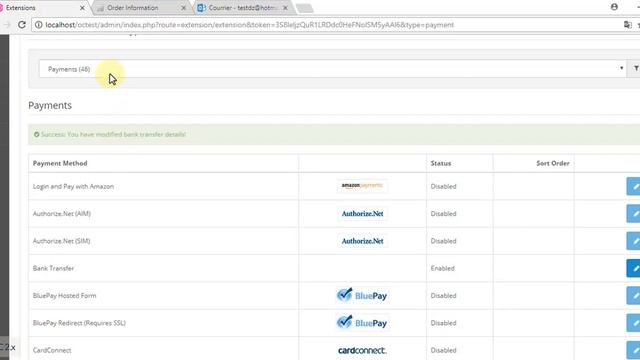Click the BluePay Redirect (Requires SSL) name
The height and width of the screenshot is (360, 640).
[79, 323]
